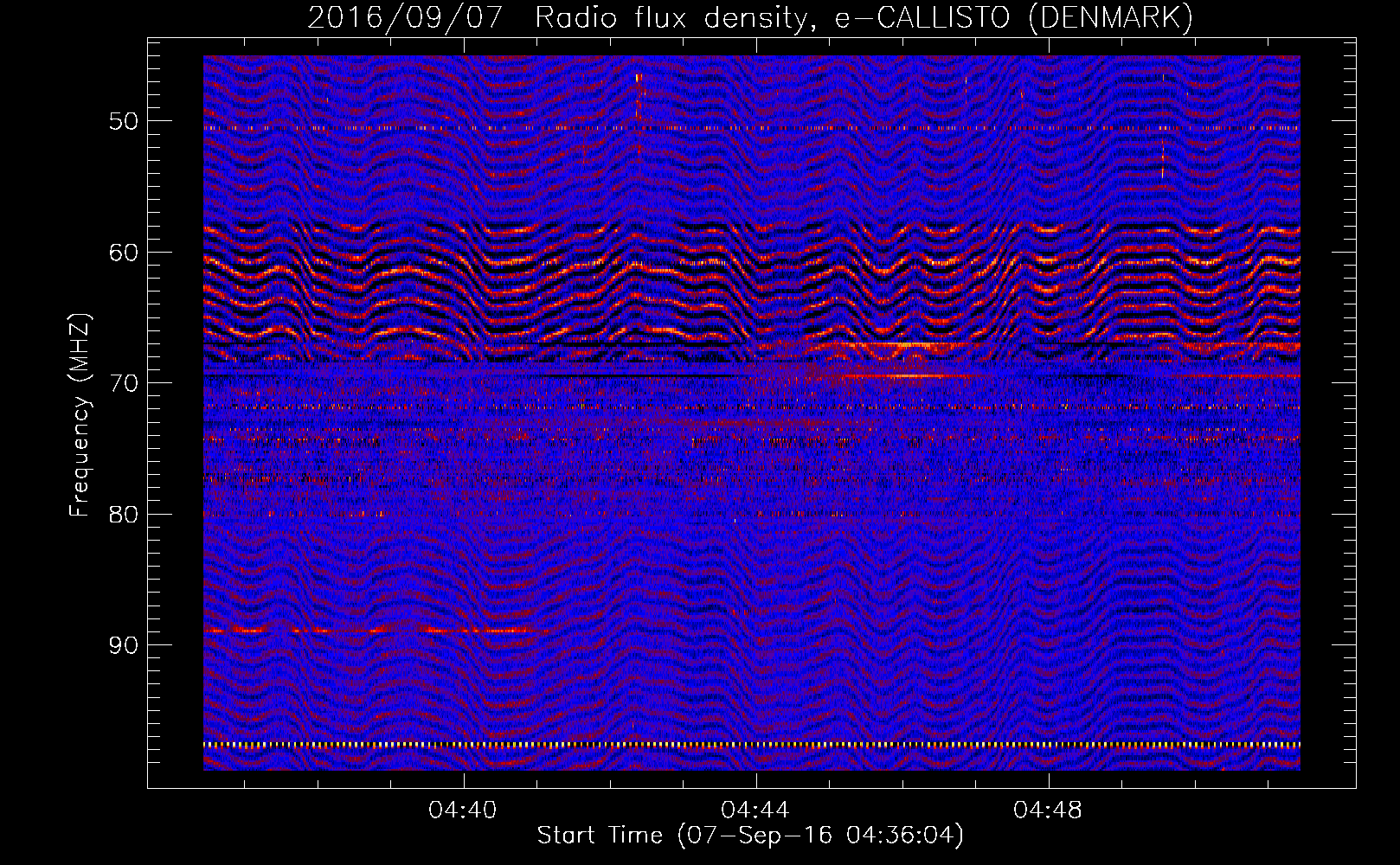Click the 90 frequency tick label
Viewport: 1400px width, 865px height.
click(124, 646)
